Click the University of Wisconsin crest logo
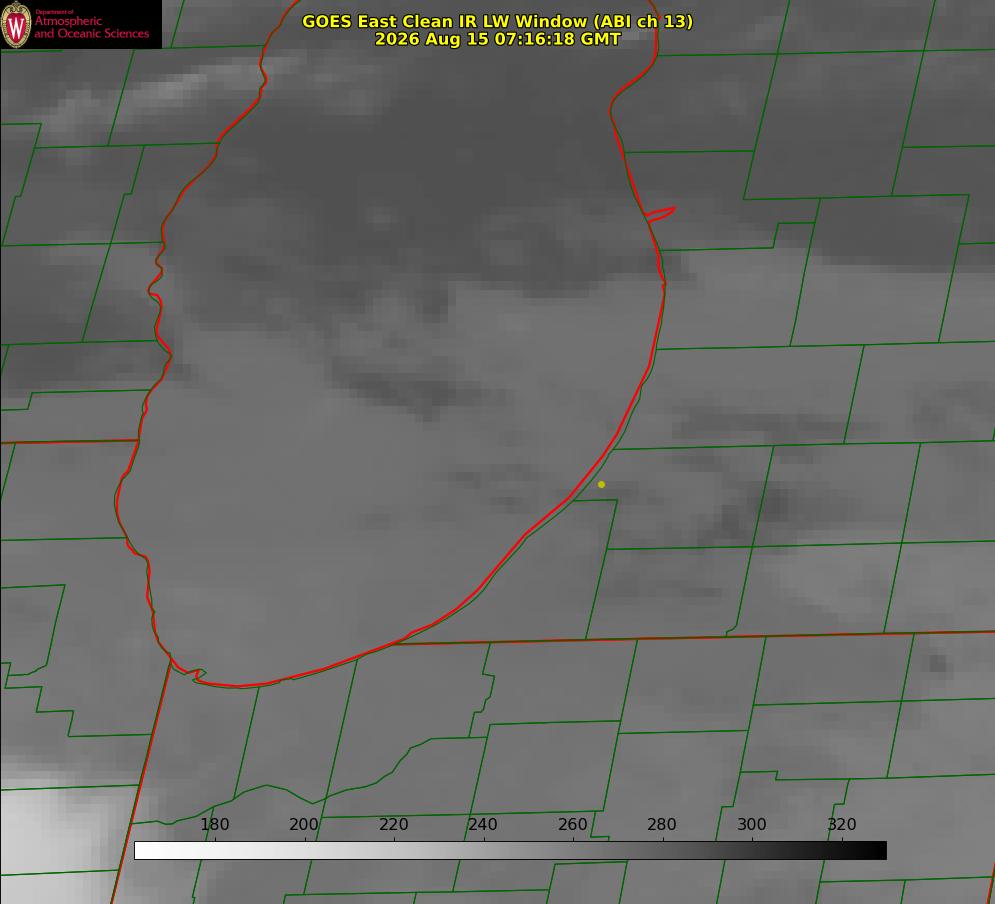 (16, 24)
